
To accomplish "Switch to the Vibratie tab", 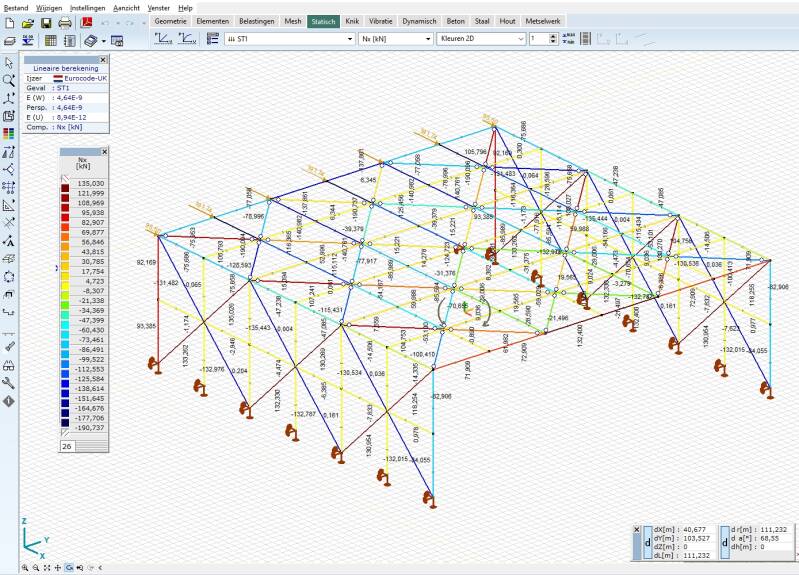I will click(x=381, y=21).
